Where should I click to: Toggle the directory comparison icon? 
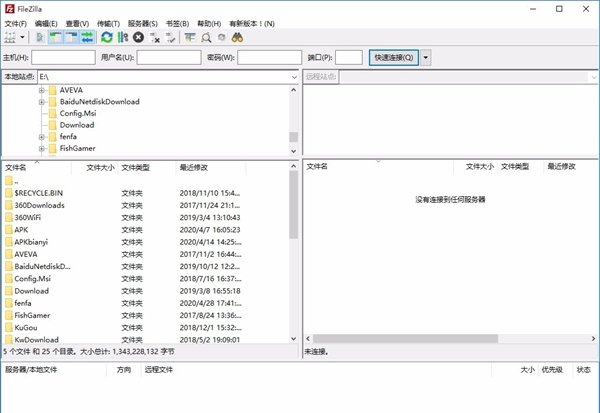[x=206, y=38]
